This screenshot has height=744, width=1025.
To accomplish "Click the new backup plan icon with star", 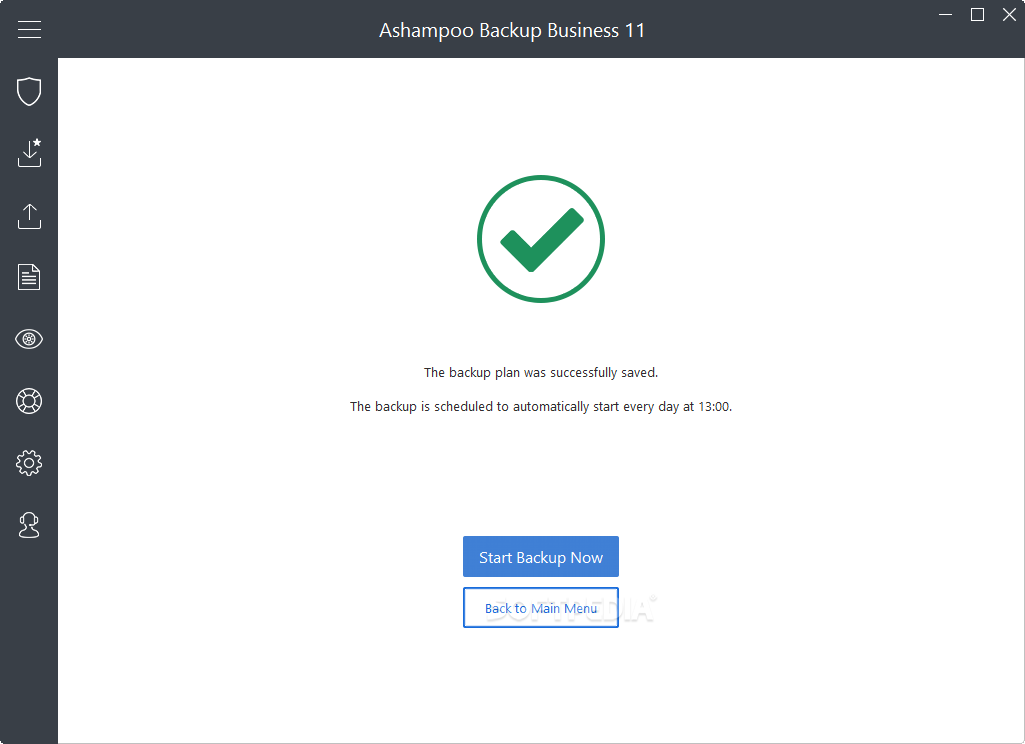I will pyautogui.click(x=29, y=152).
